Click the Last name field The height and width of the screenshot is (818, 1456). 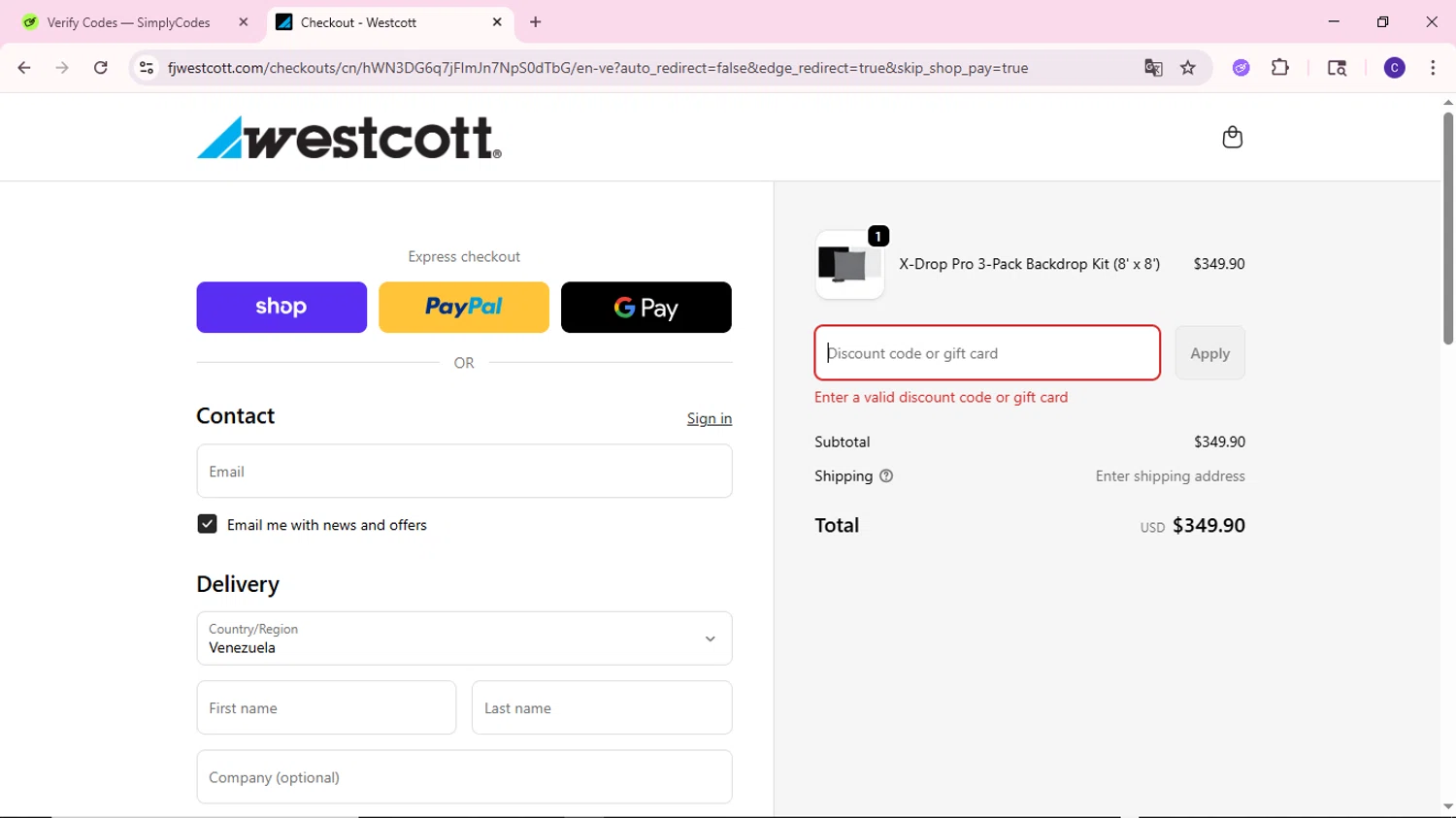(x=602, y=707)
